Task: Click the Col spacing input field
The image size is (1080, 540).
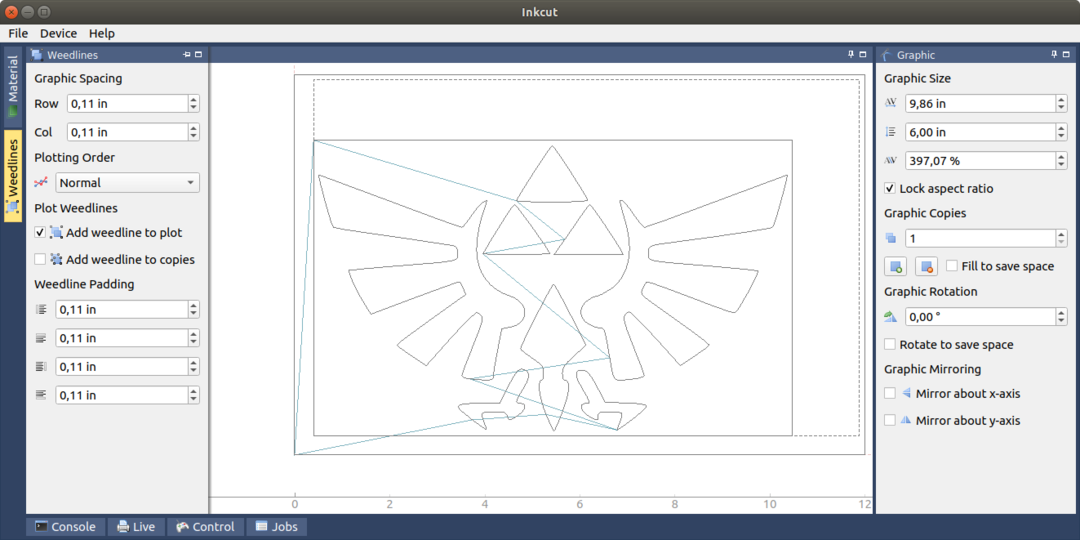Action: (127, 132)
